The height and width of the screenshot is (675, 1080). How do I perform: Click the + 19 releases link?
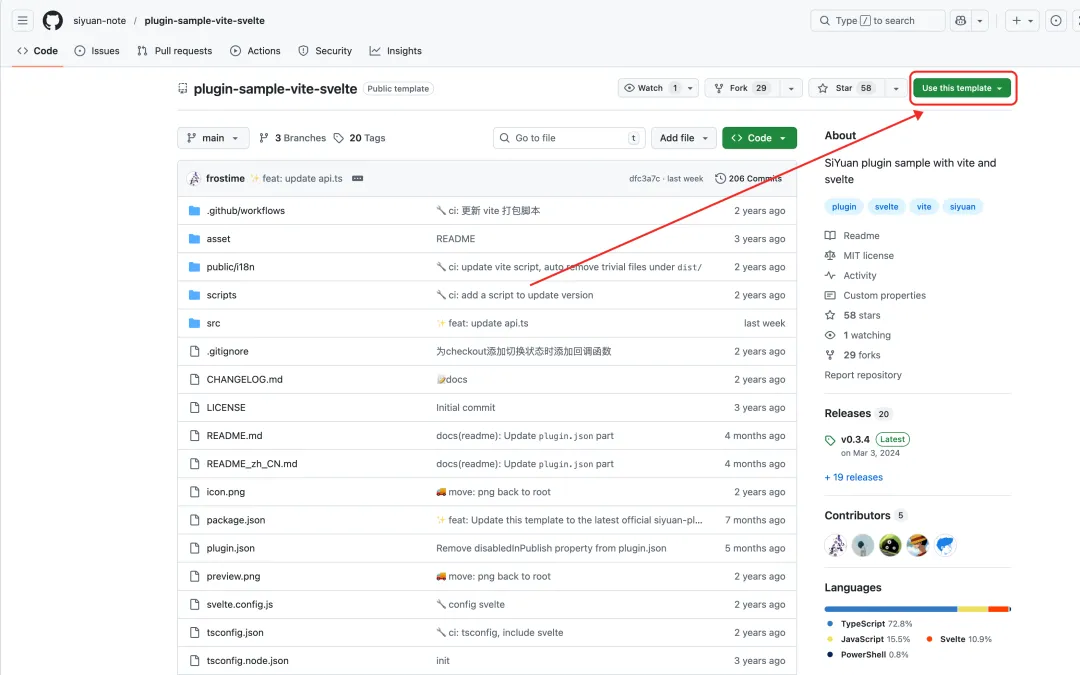point(853,477)
